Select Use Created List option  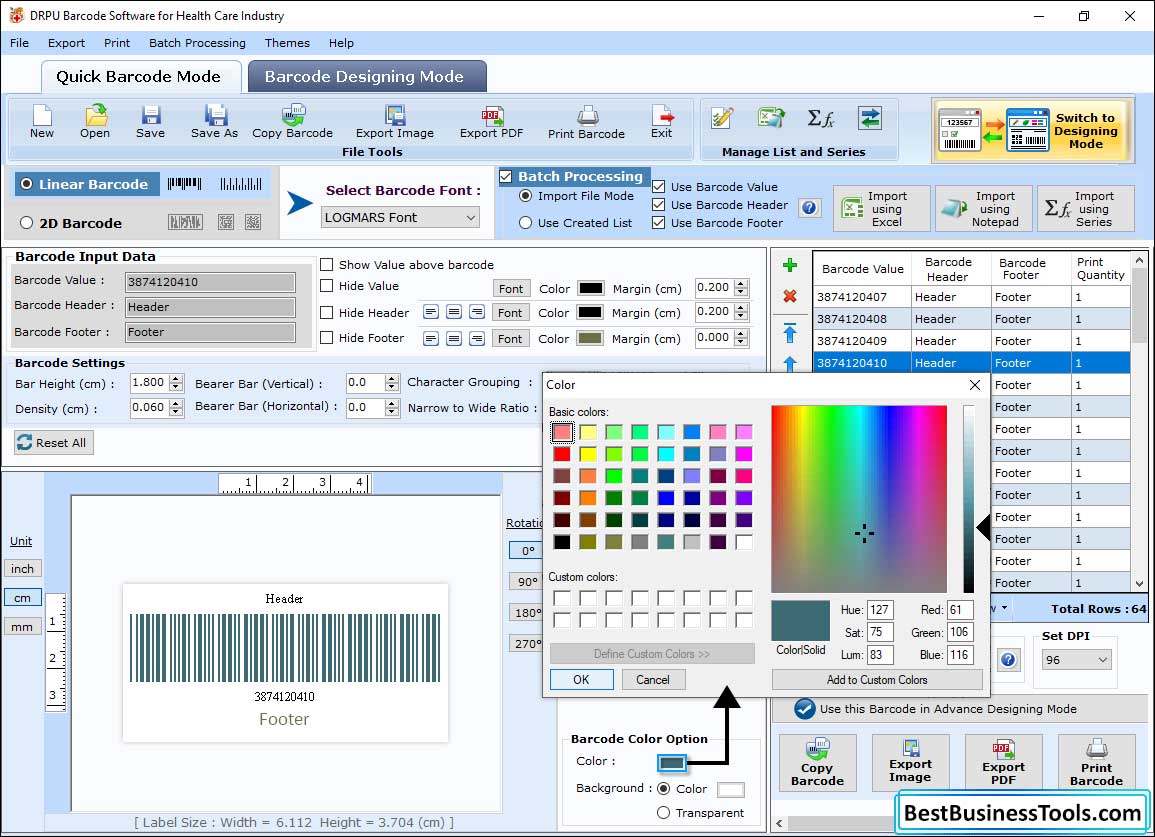[525, 223]
